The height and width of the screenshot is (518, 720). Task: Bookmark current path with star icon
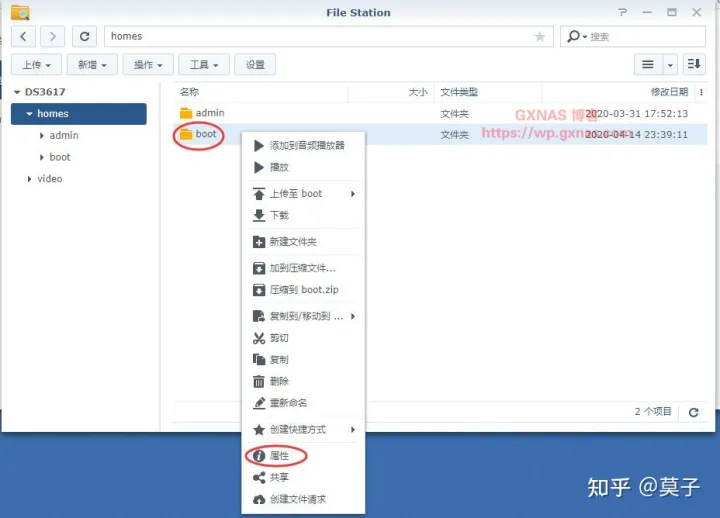click(x=540, y=37)
